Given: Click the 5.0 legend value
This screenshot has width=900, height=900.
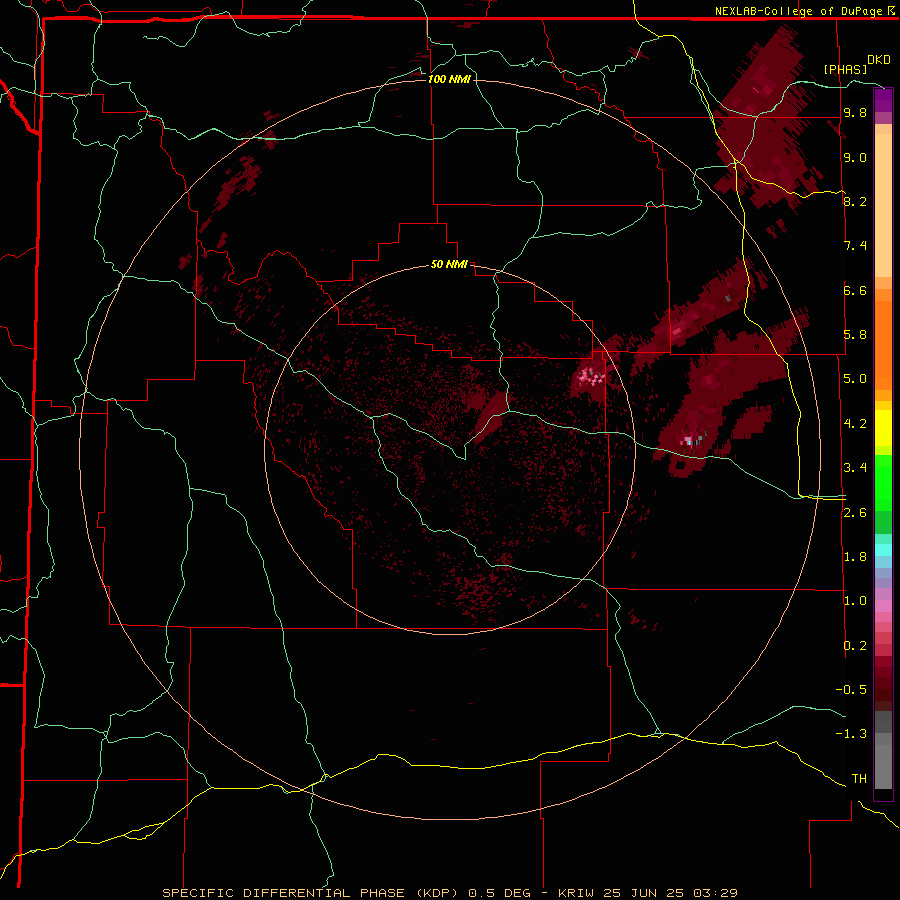Looking at the screenshot, I should click(x=855, y=379).
